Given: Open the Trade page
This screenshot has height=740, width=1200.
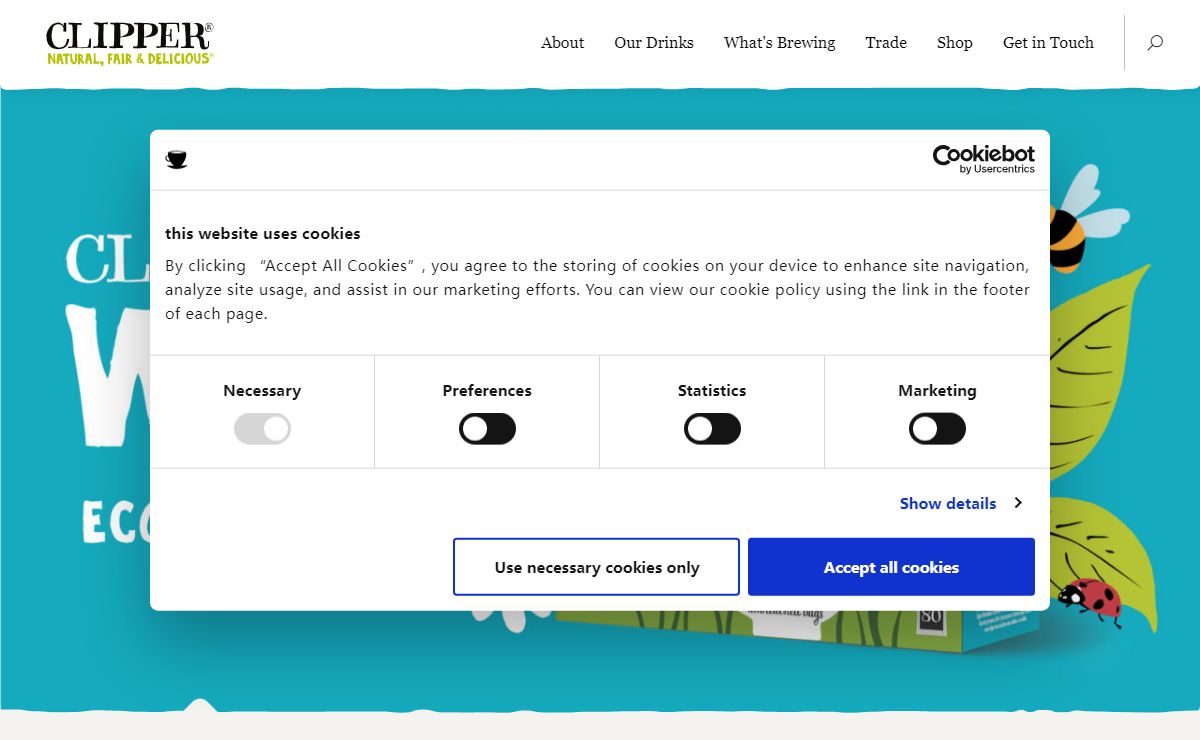Looking at the screenshot, I should coord(886,43).
